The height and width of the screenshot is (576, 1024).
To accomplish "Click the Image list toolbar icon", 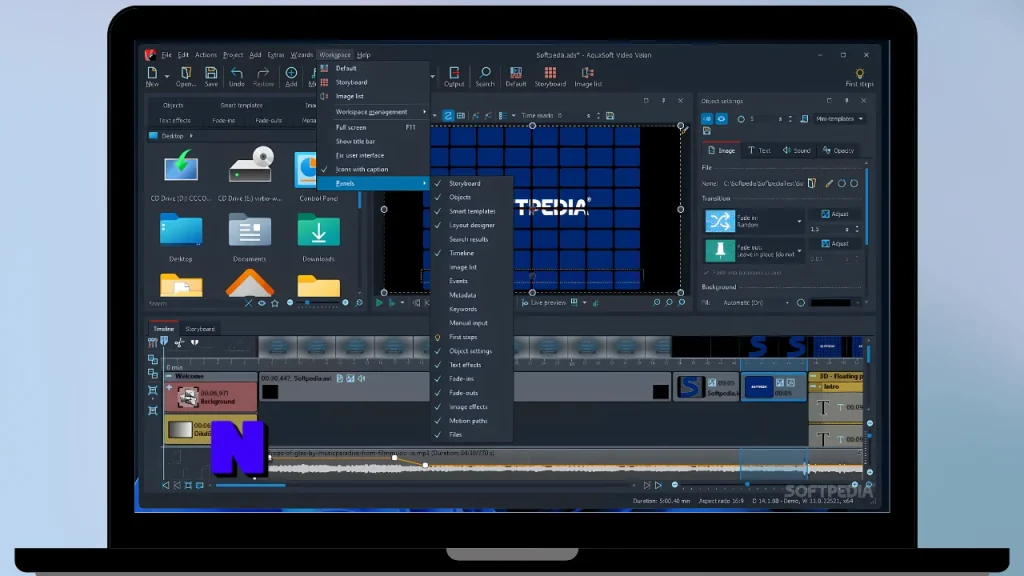I will (x=588, y=73).
